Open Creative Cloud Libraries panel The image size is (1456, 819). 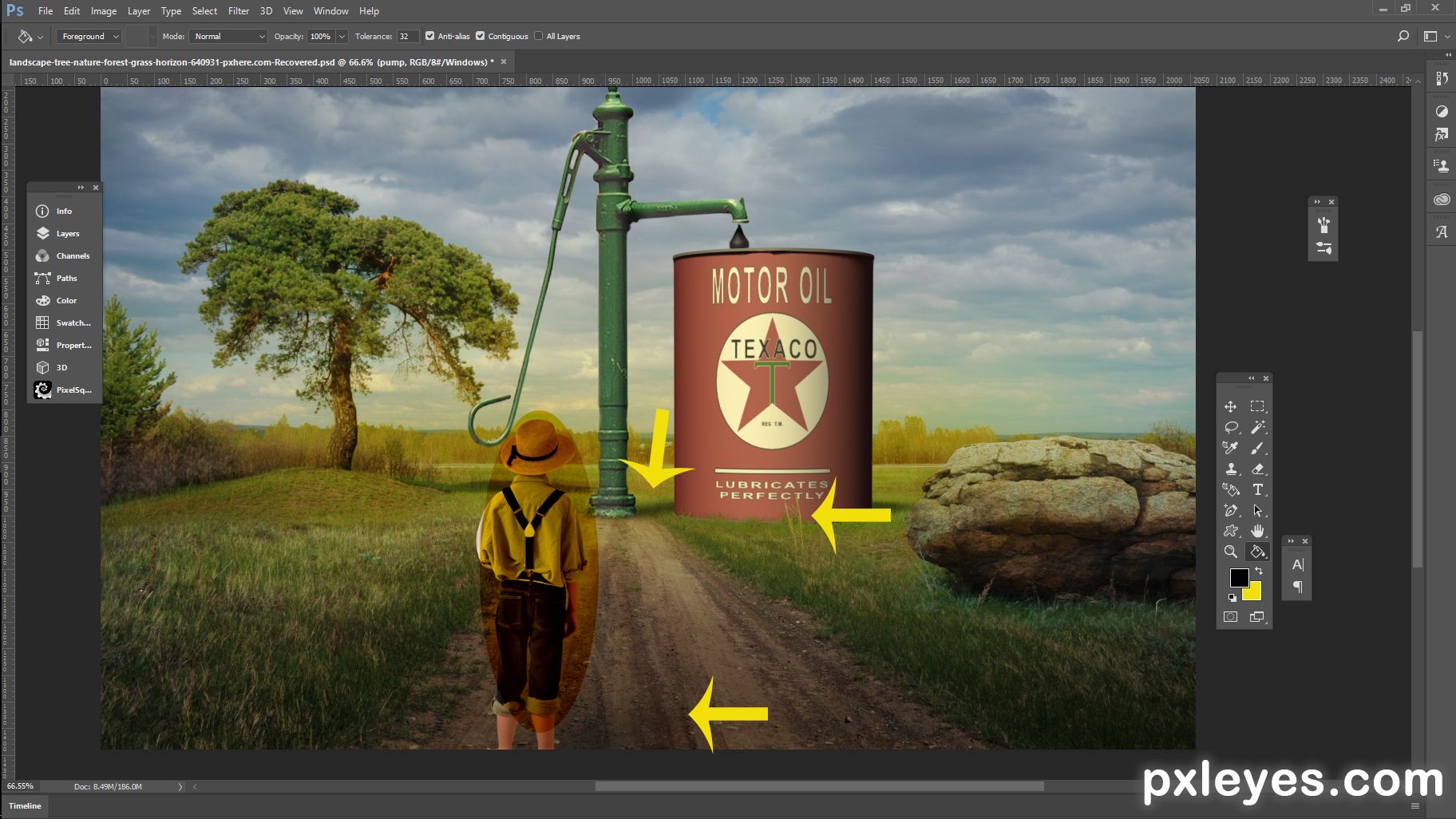pos(1442,200)
